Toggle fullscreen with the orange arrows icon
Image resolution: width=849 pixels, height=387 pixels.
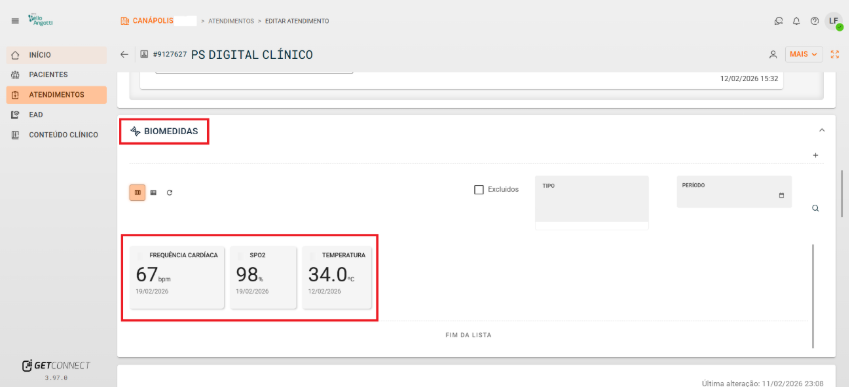(834, 55)
